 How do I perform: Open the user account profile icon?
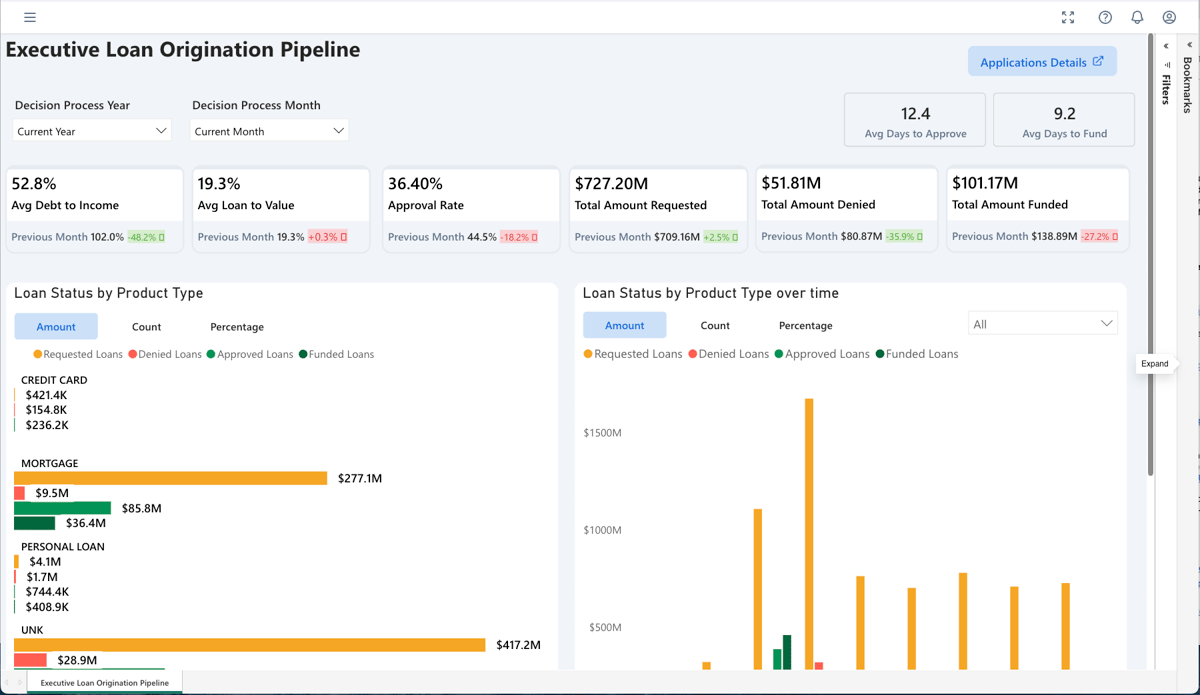pos(1169,17)
